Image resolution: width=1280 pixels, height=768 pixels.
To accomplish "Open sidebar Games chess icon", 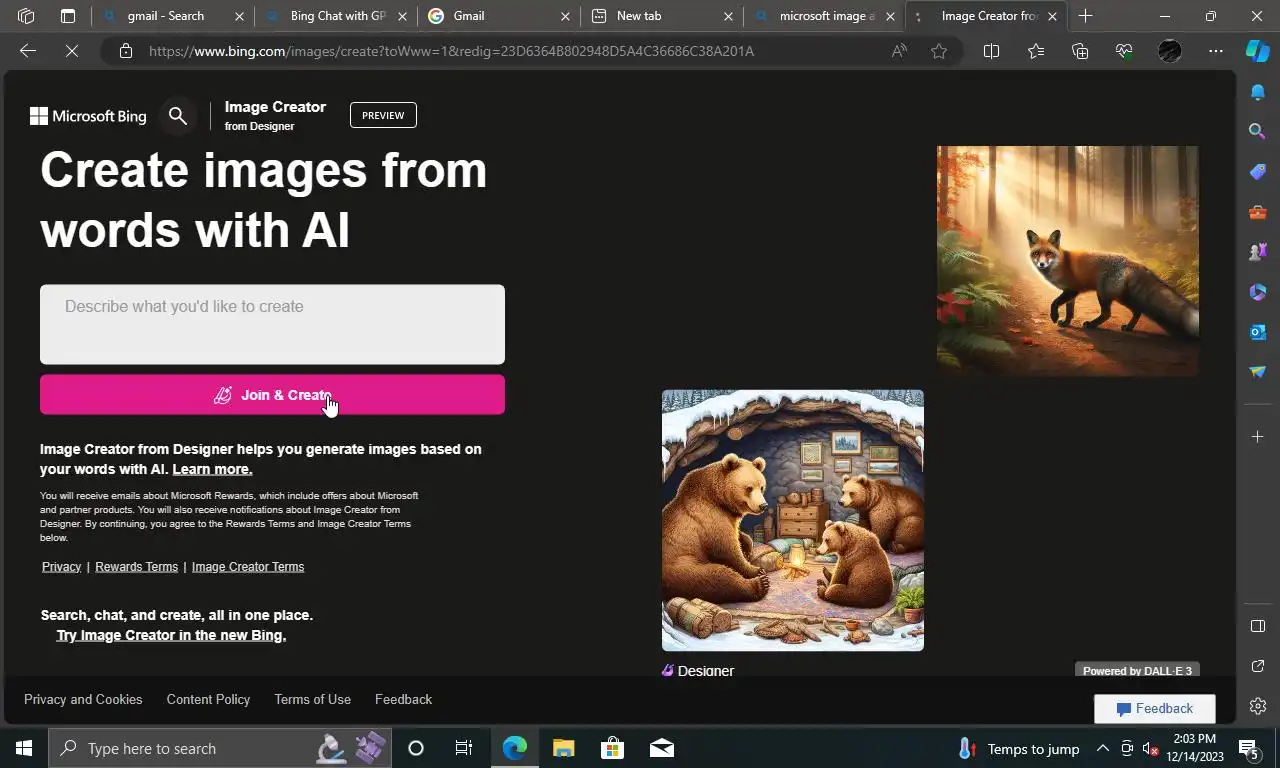I will pos(1258,251).
